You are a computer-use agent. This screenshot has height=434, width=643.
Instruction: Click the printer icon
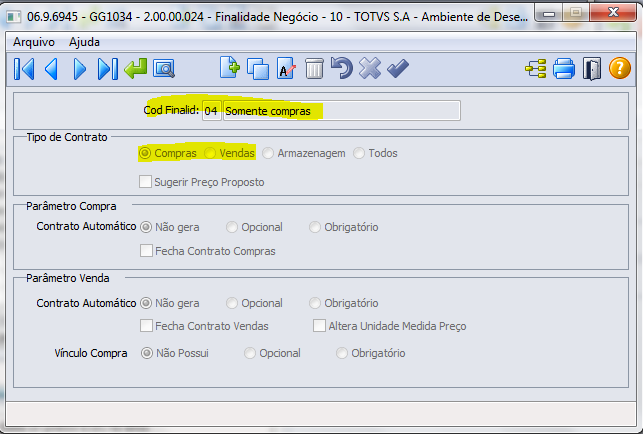(x=564, y=69)
